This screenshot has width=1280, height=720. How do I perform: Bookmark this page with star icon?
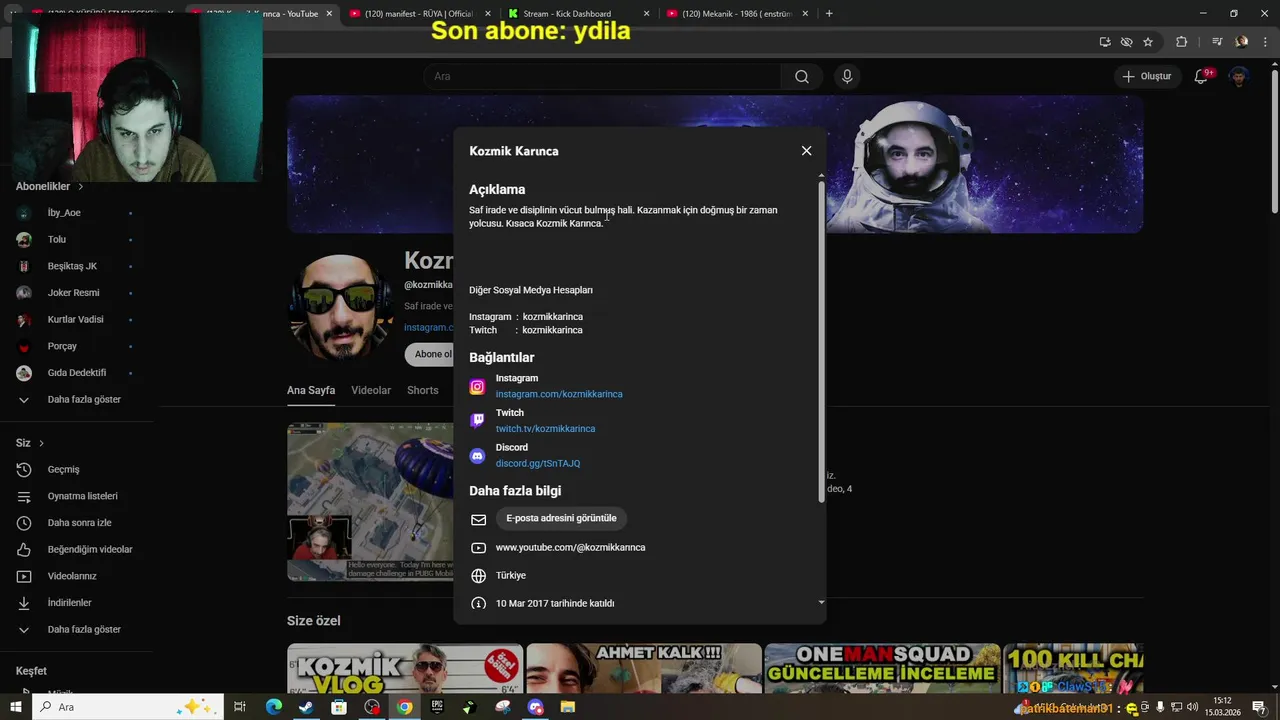[x=1148, y=42]
